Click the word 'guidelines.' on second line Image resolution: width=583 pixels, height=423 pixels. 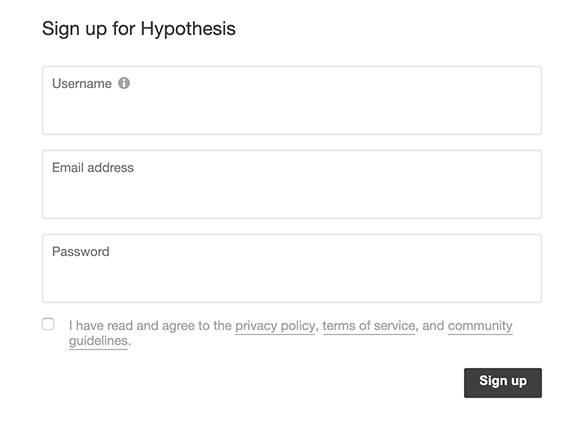point(100,341)
